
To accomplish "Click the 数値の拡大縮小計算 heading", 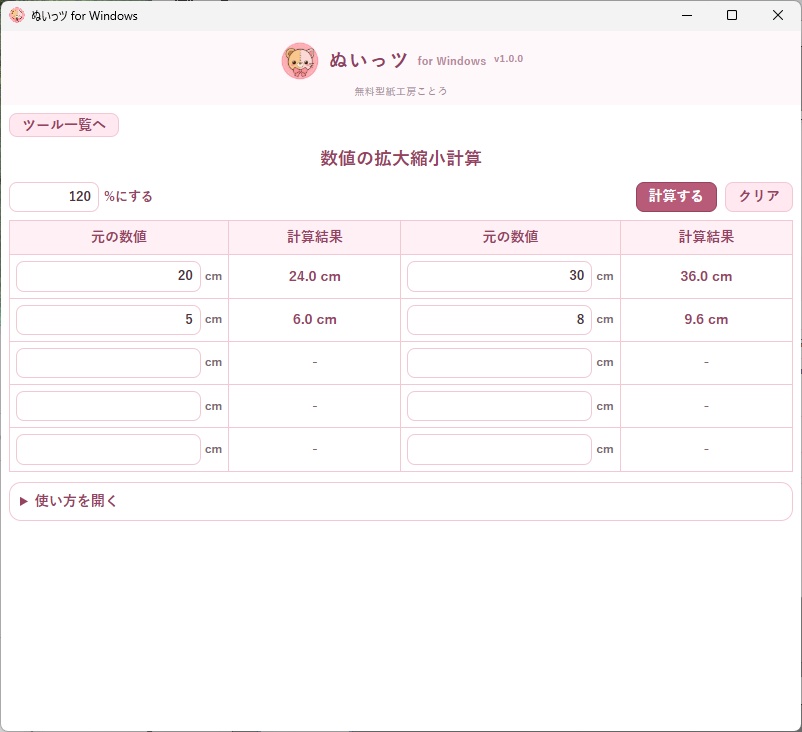I will (401, 159).
